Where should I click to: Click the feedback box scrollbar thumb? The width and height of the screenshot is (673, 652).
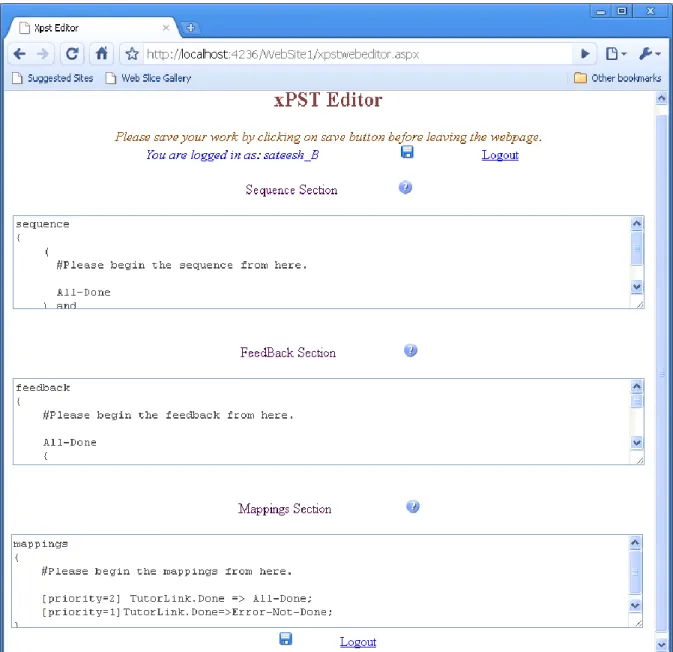tap(637, 401)
